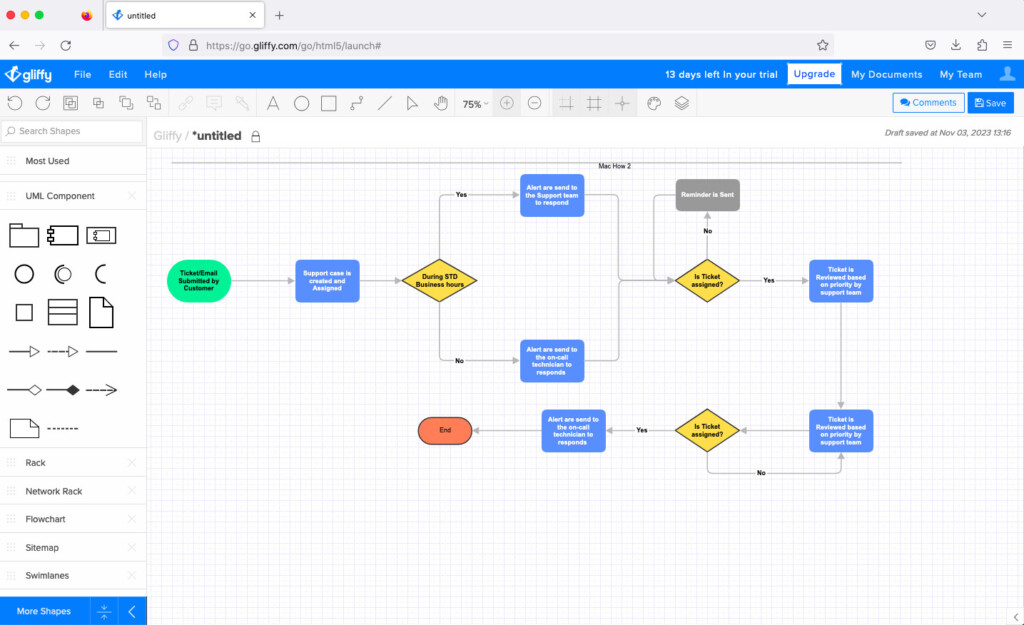Click the Gliffy breadcrumb link

[167, 136]
